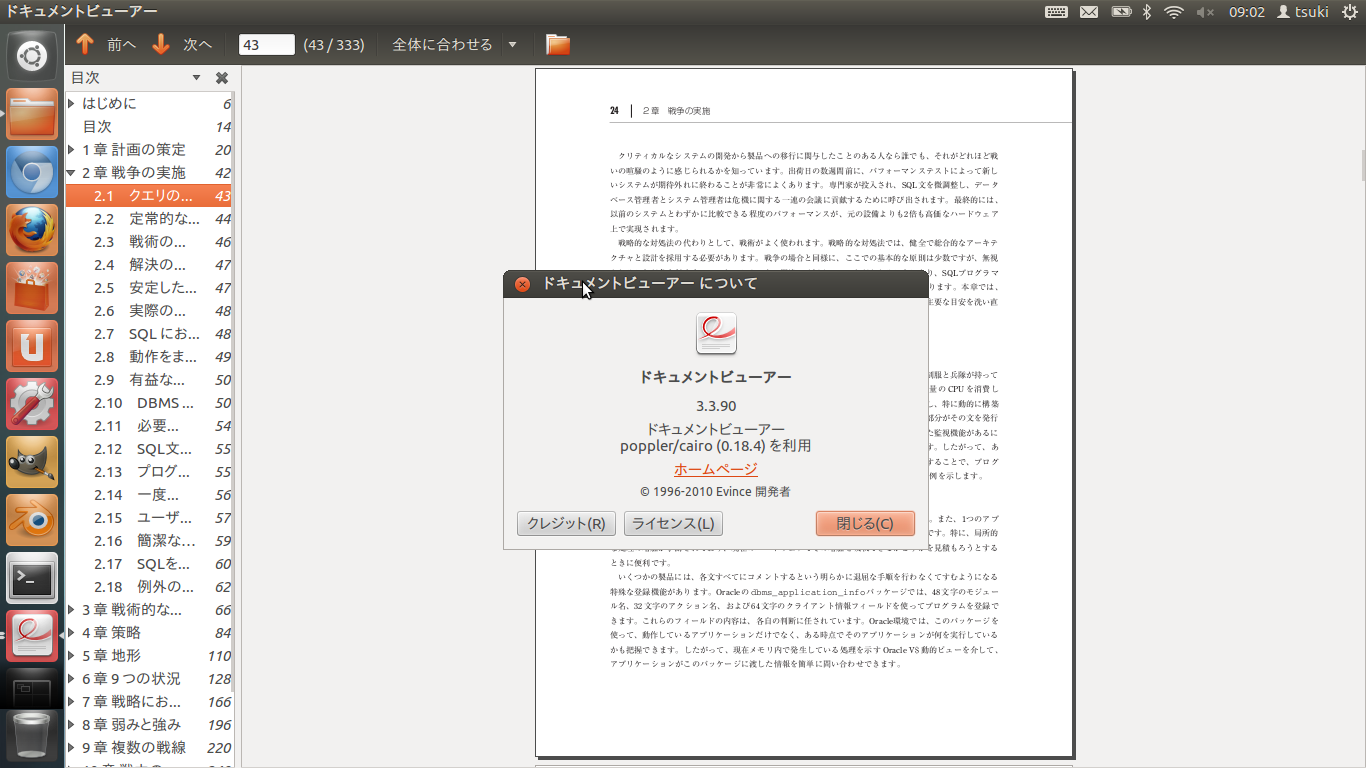The width and height of the screenshot is (1366, 768).
Task: Click the page number field showing 43
Action: click(x=267, y=44)
